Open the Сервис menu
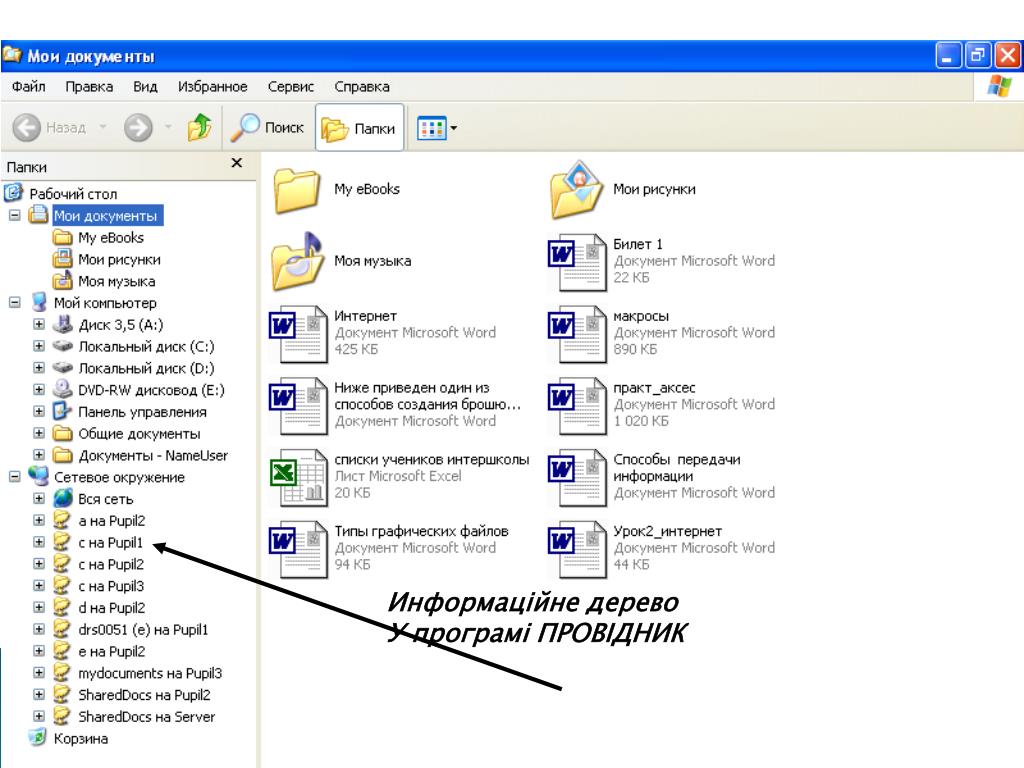 [291, 86]
